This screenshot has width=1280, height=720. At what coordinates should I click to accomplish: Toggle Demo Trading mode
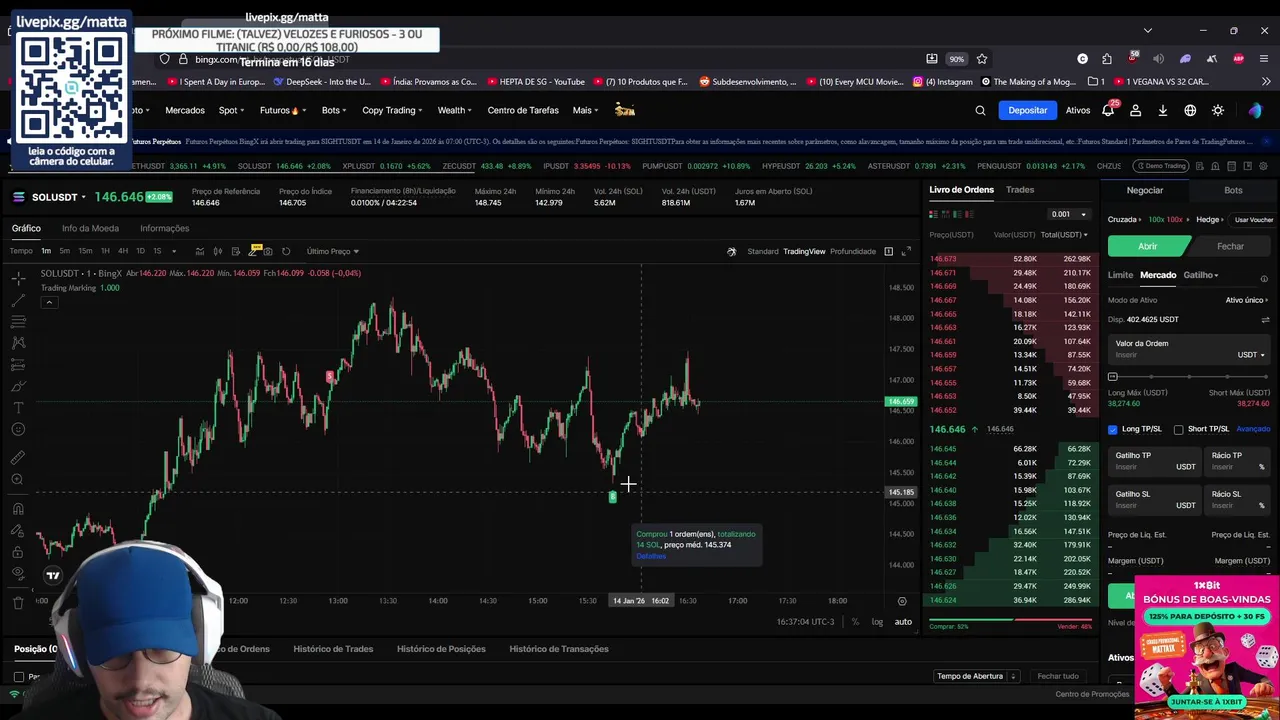[x=1160, y=166]
